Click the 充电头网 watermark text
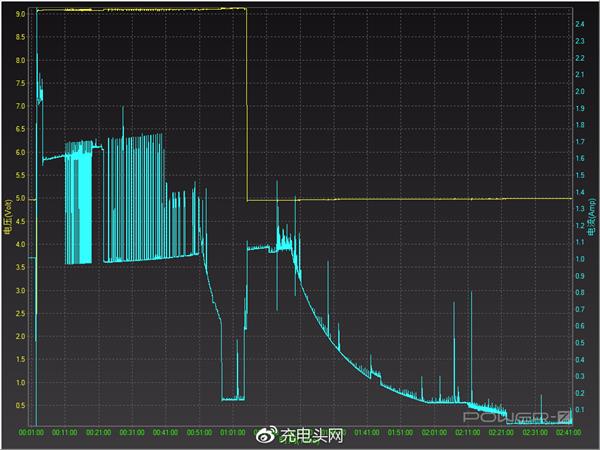 pos(310,436)
